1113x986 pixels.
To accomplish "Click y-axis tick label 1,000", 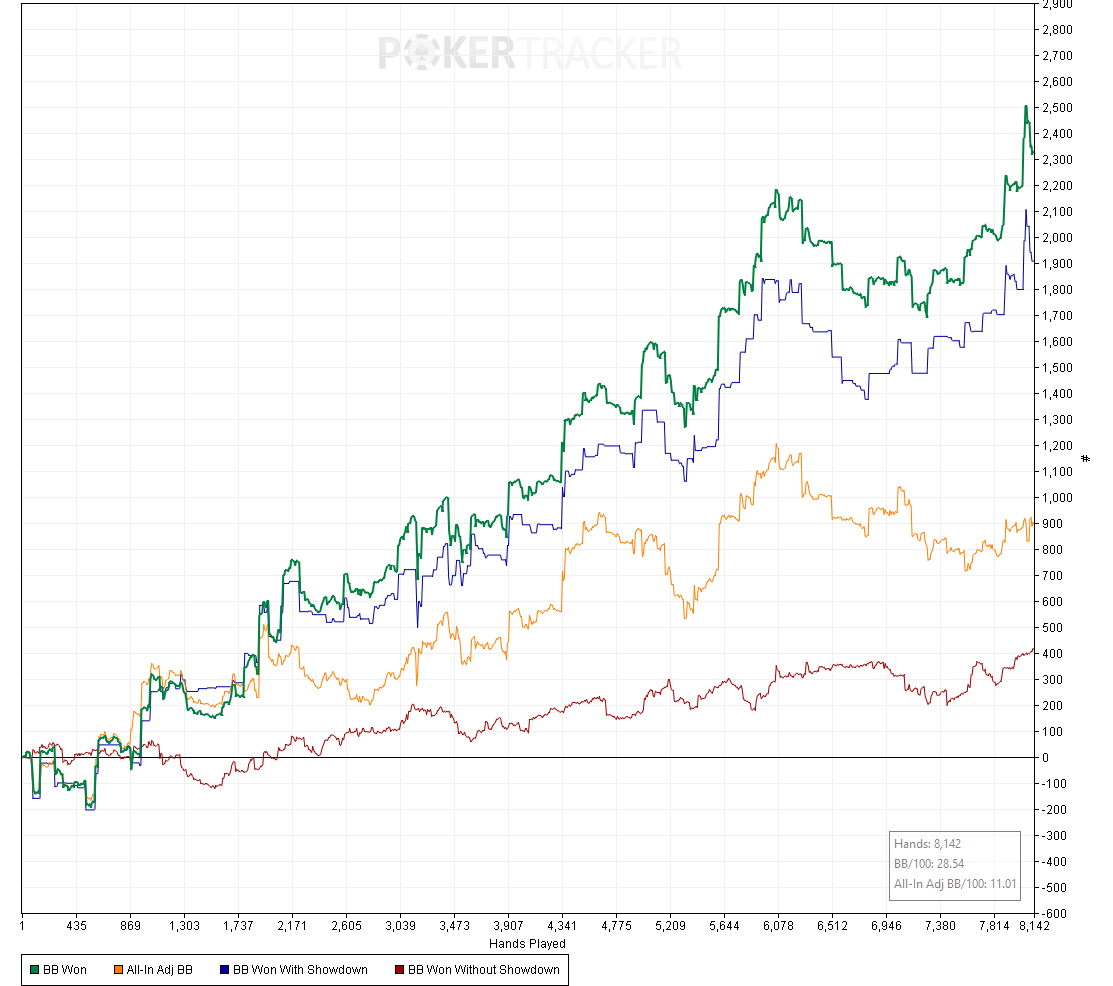I will click(x=1058, y=498).
